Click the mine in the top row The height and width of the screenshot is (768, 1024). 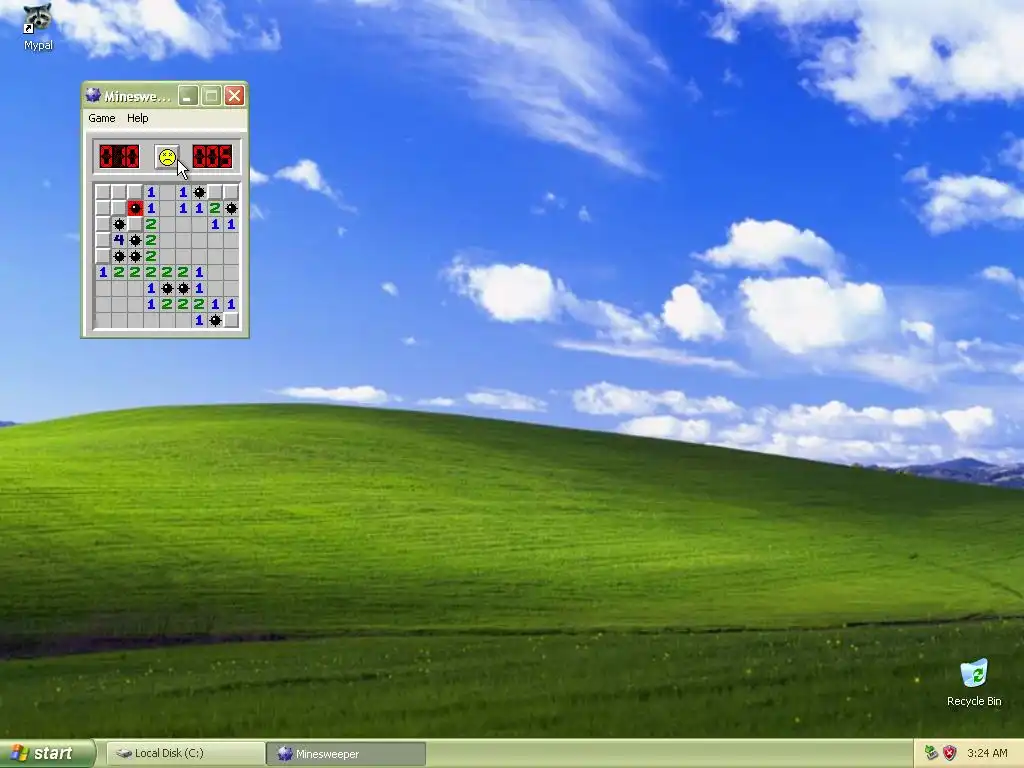tap(199, 192)
